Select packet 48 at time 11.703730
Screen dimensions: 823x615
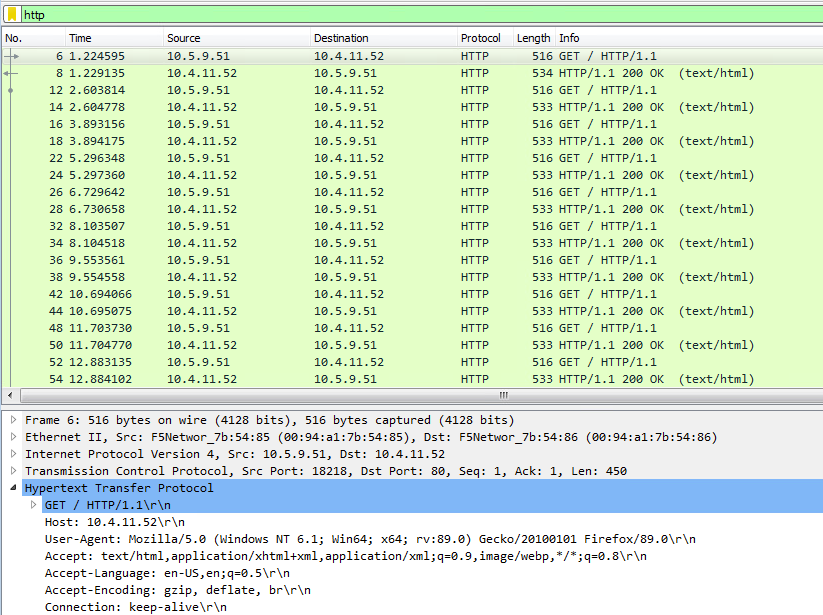pyautogui.click(x=413, y=328)
